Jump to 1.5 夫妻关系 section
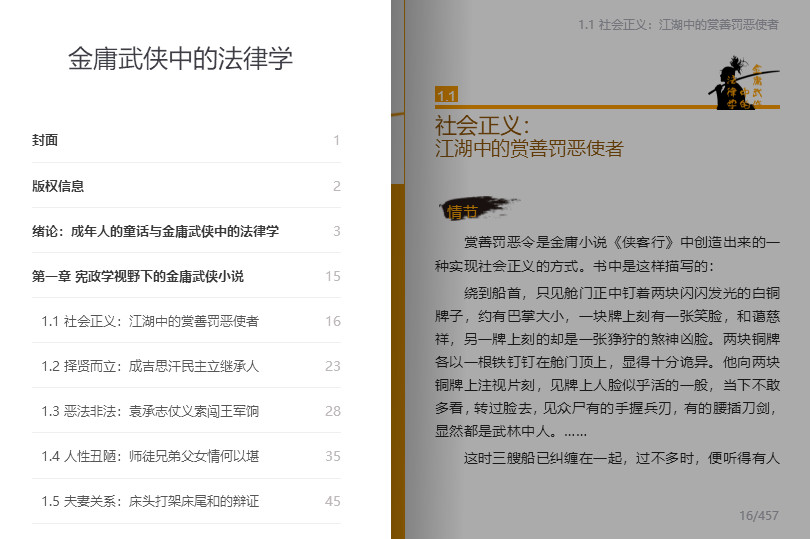810x539 pixels. 150,501
